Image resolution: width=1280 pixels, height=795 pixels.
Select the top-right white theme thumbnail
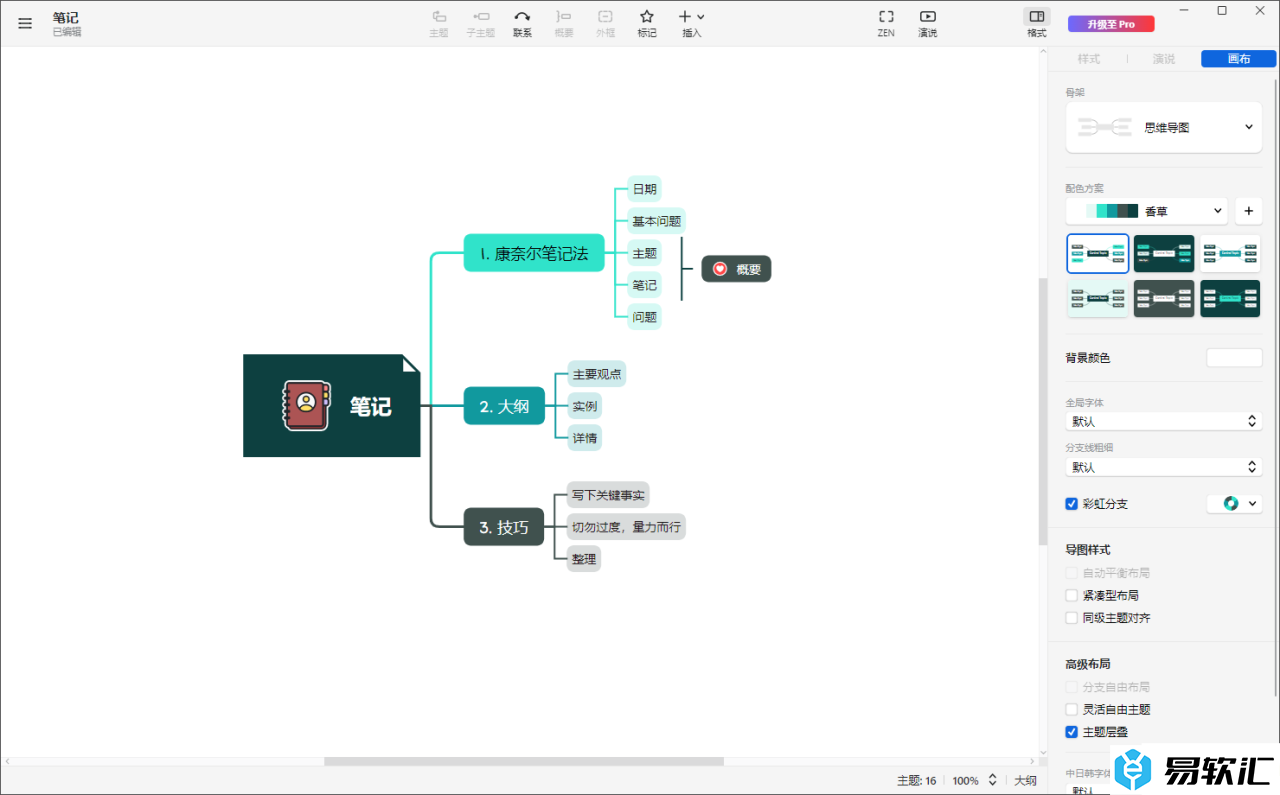pos(1231,253)
